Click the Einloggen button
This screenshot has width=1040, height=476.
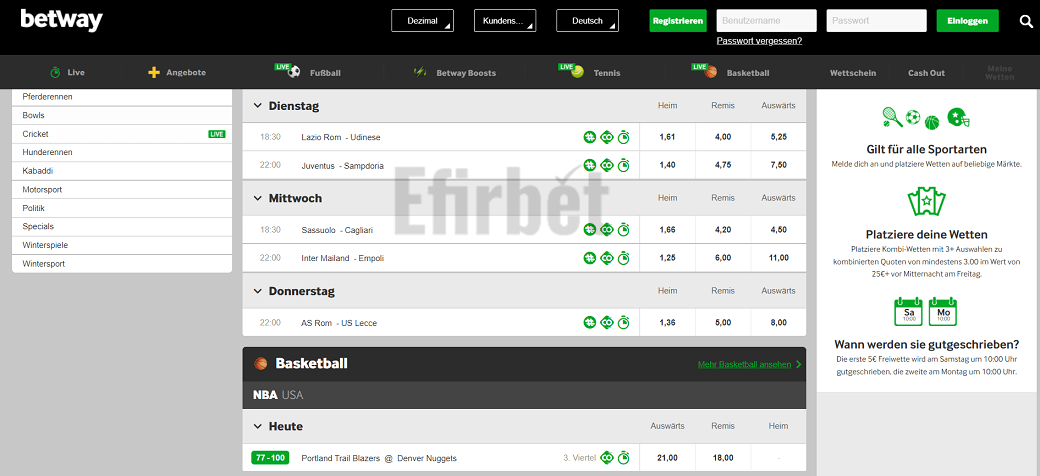(968, 21)
